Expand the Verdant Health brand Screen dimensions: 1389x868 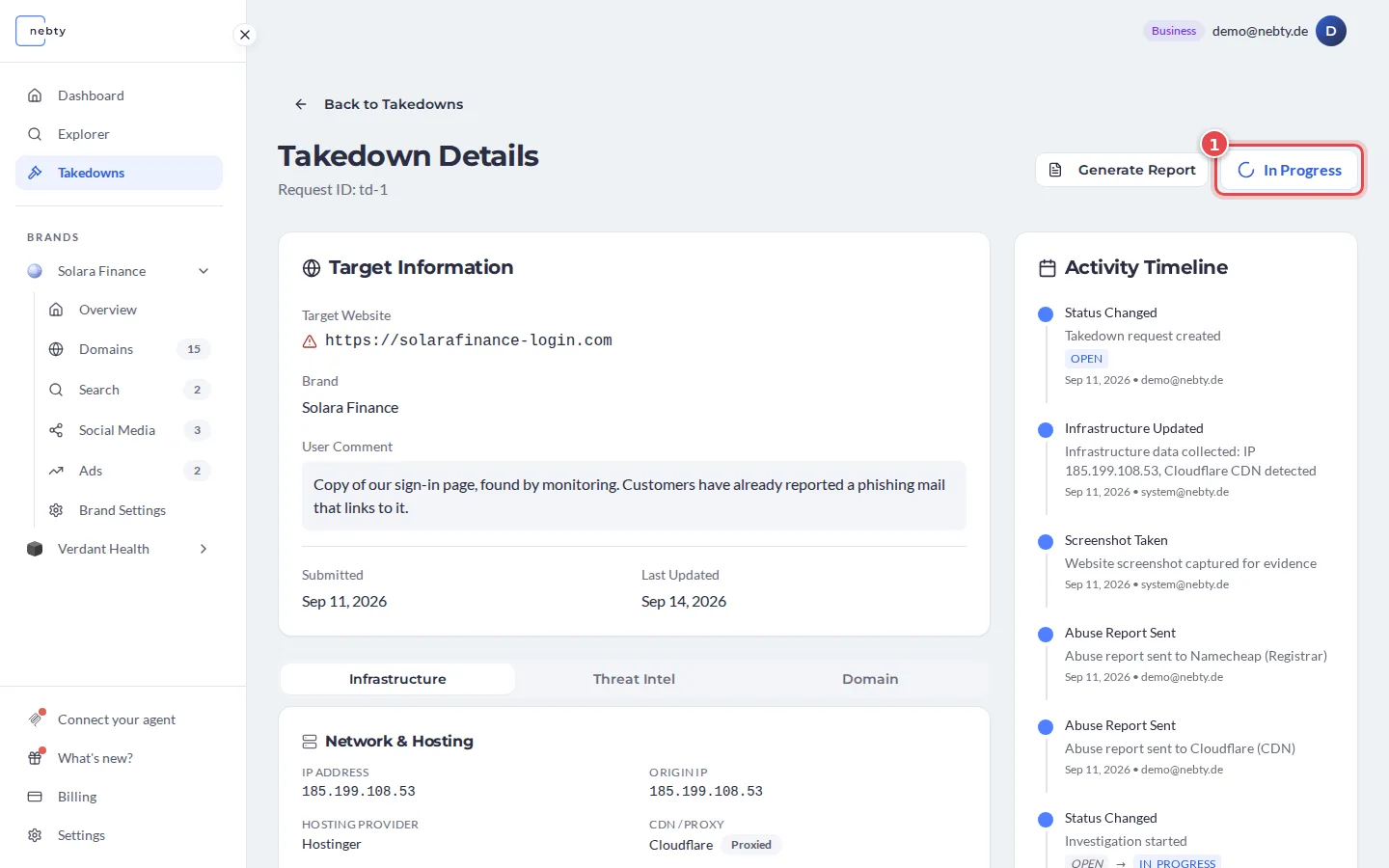[x=204, y=549]
